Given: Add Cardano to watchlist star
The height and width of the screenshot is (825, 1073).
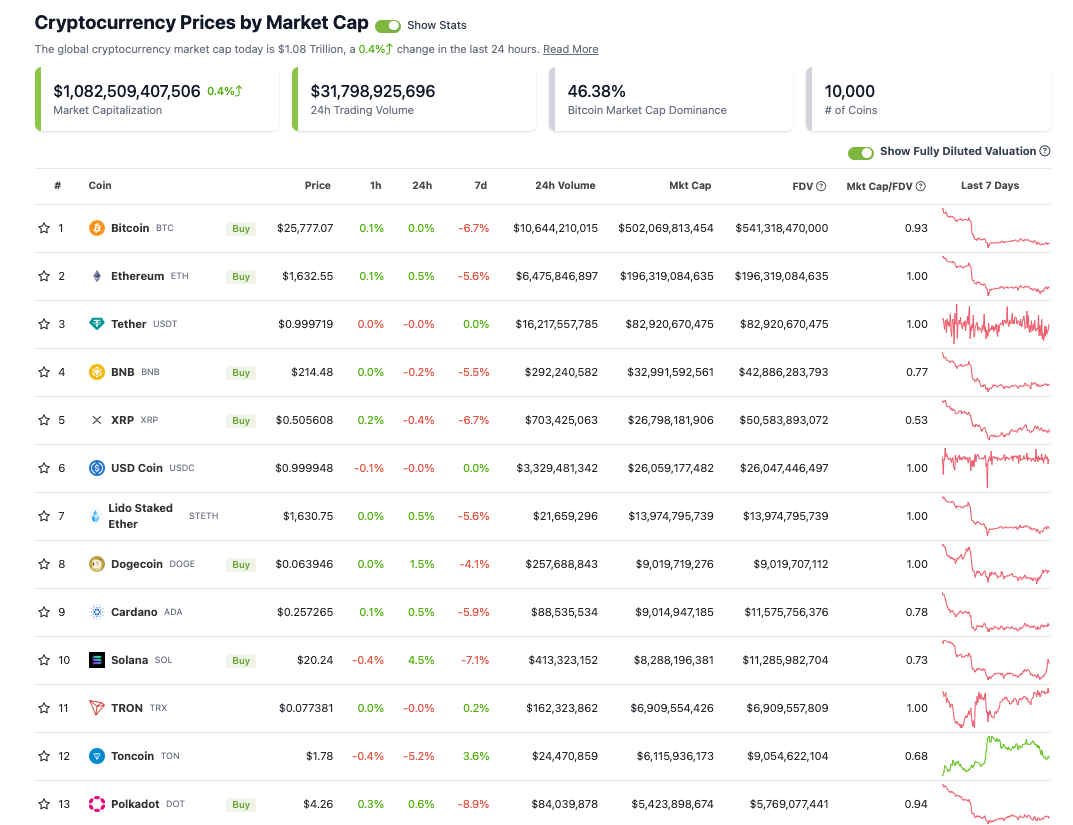Looking at the screenshot, I should (44, 612).
